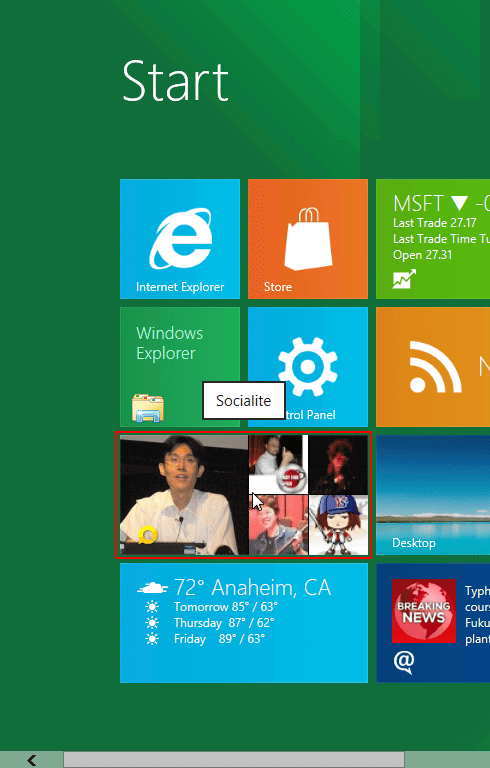Click the scroll-left arrow on scrollbar
This screenshot has width=490, height=768.
point(31,760)
